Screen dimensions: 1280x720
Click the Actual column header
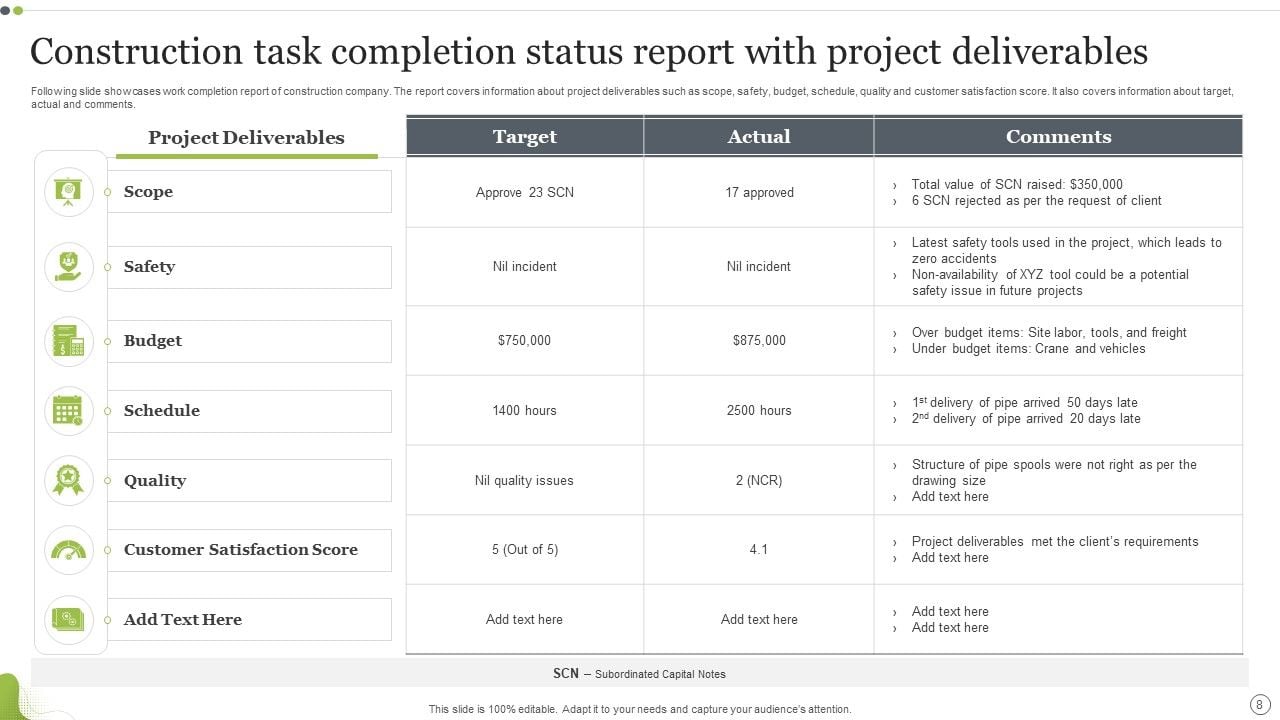(x=759, y=136)
